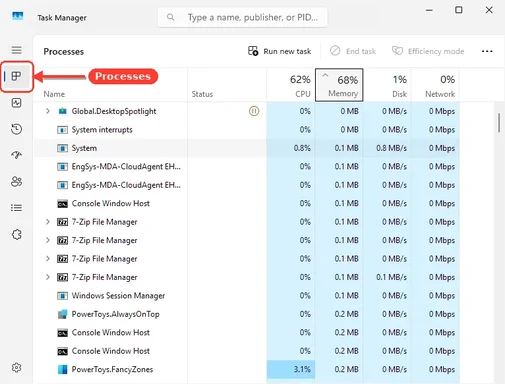The height and width of the screenshot is (384, 505).
Task: Click the End task circle icon
Action: click(335, 51)
